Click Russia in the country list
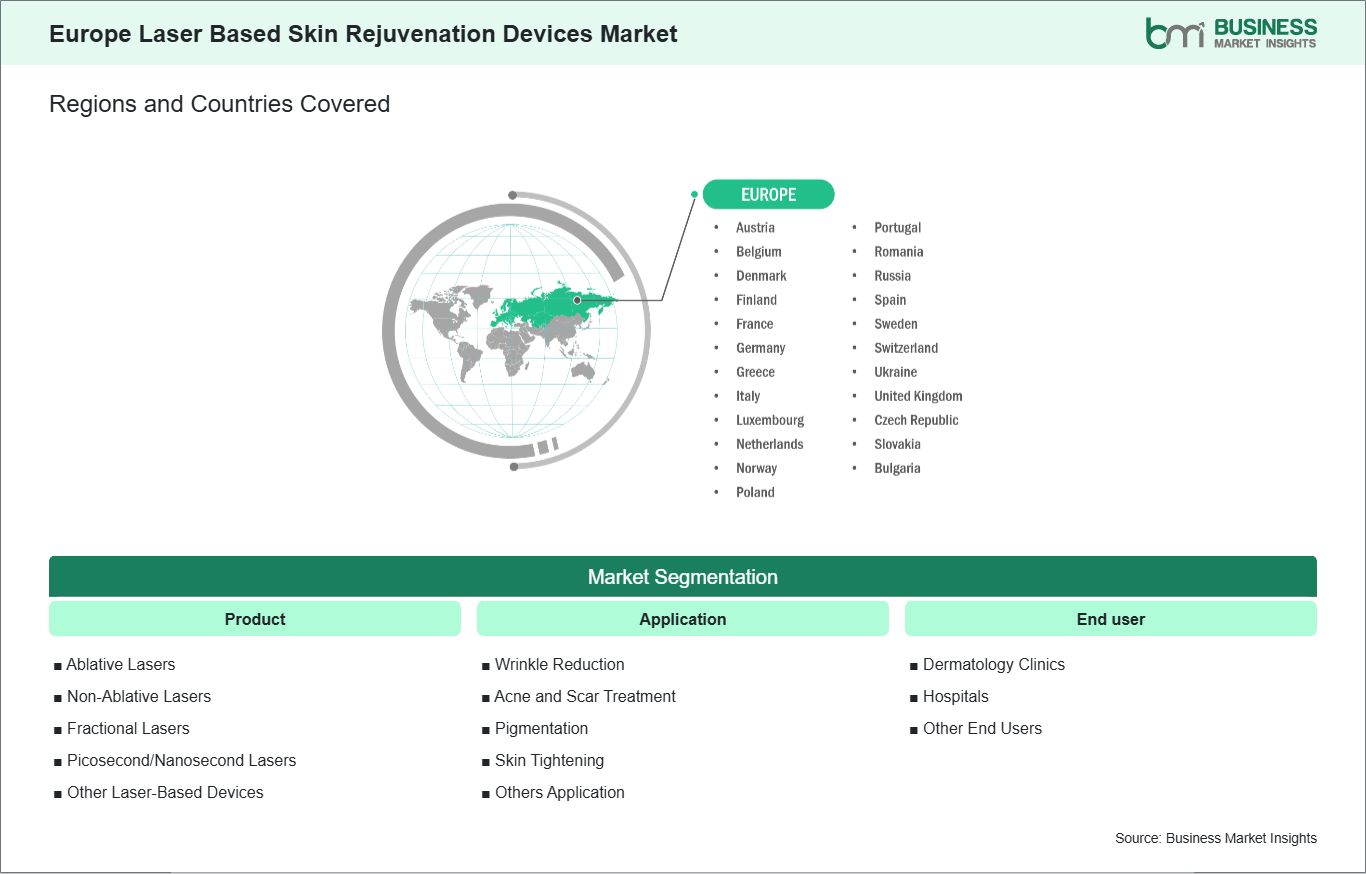 [x=892, y=276]
